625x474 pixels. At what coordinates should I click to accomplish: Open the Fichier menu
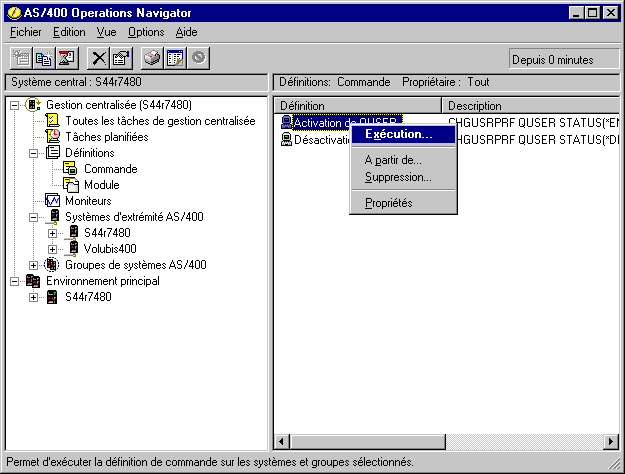(x=26, y=32)
